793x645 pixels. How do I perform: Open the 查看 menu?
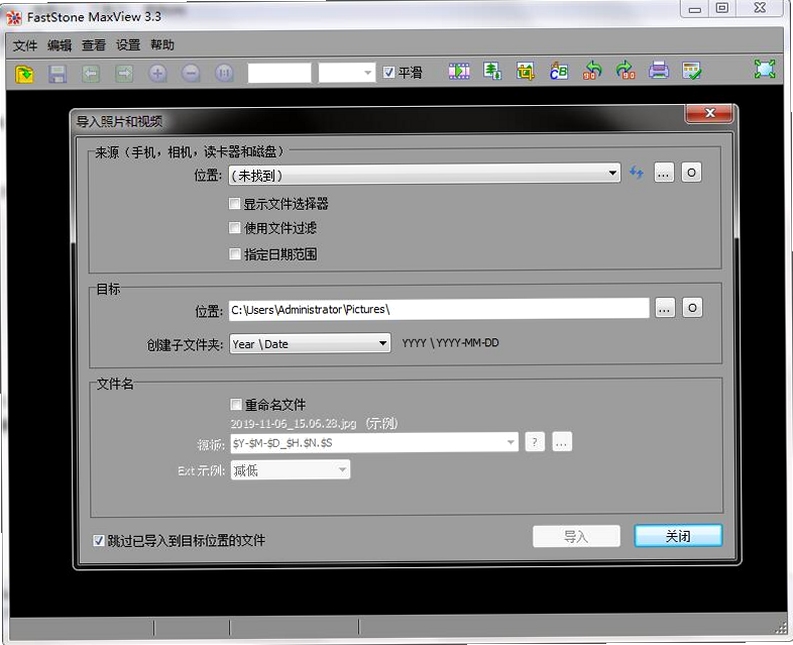[x=94, y=45]
